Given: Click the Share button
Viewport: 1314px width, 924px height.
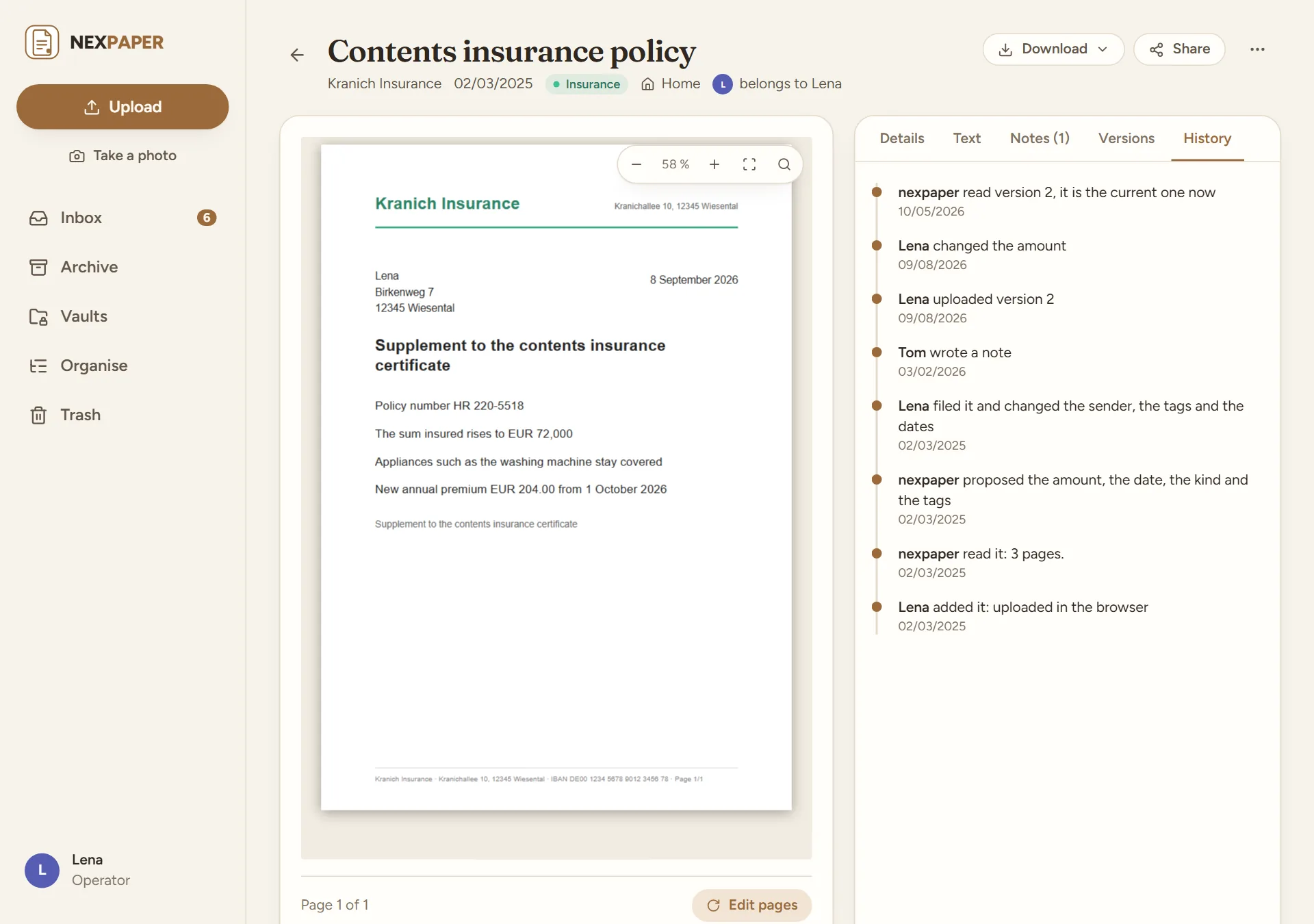Looking at the screenshot, I should pyautogui.click(x=1179, y=49).
